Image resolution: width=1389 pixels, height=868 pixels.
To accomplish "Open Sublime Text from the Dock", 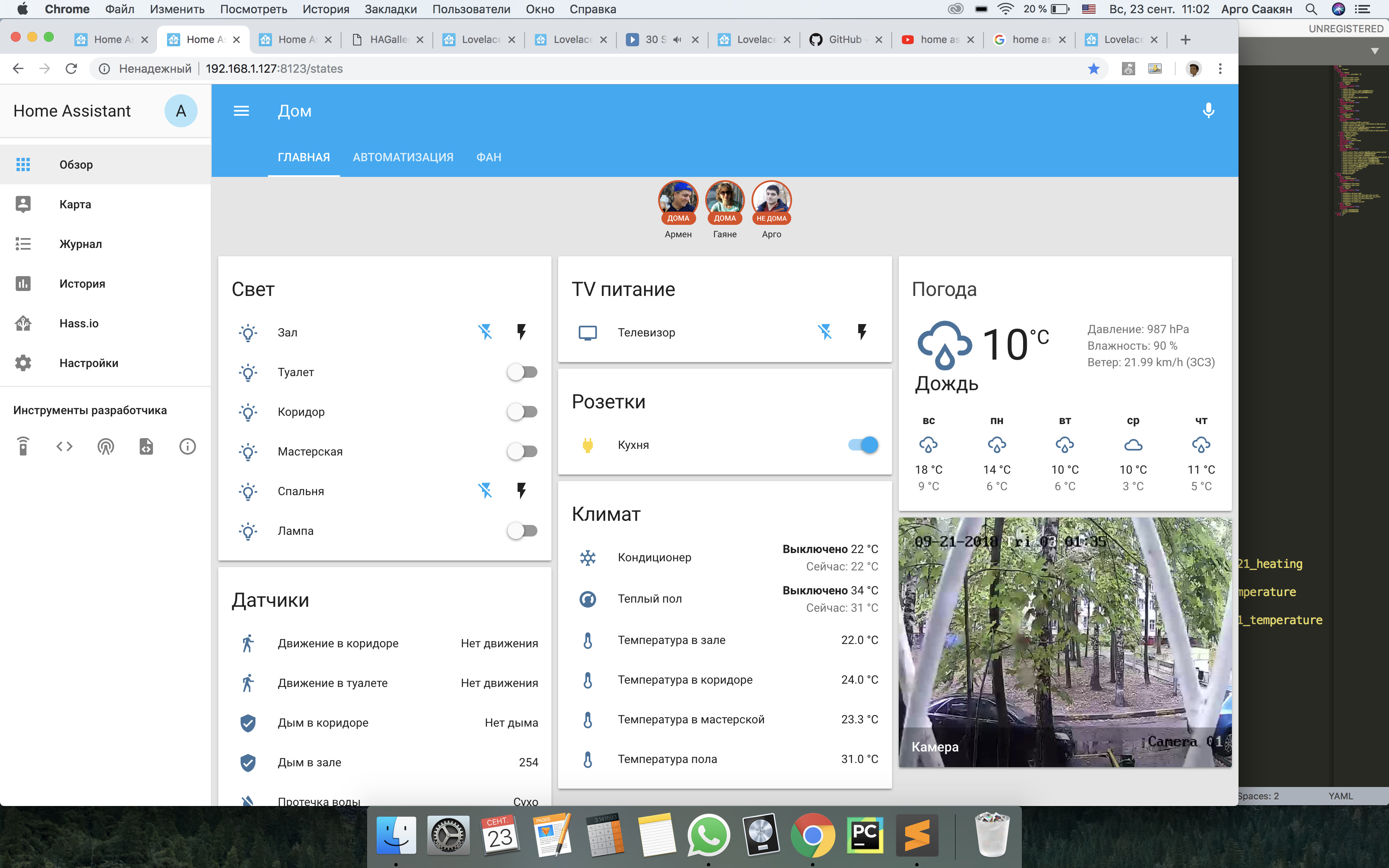I will pos(916,835).
